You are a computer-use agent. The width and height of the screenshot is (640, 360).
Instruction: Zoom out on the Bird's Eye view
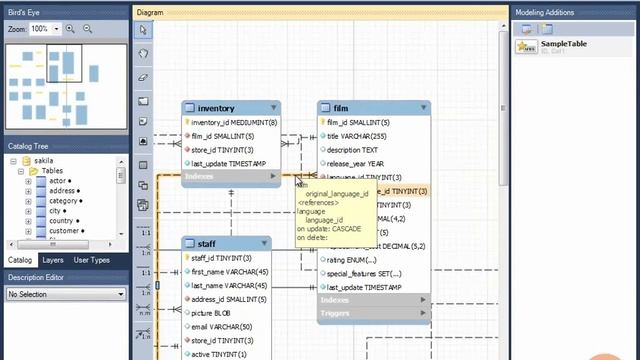[87, 29]
